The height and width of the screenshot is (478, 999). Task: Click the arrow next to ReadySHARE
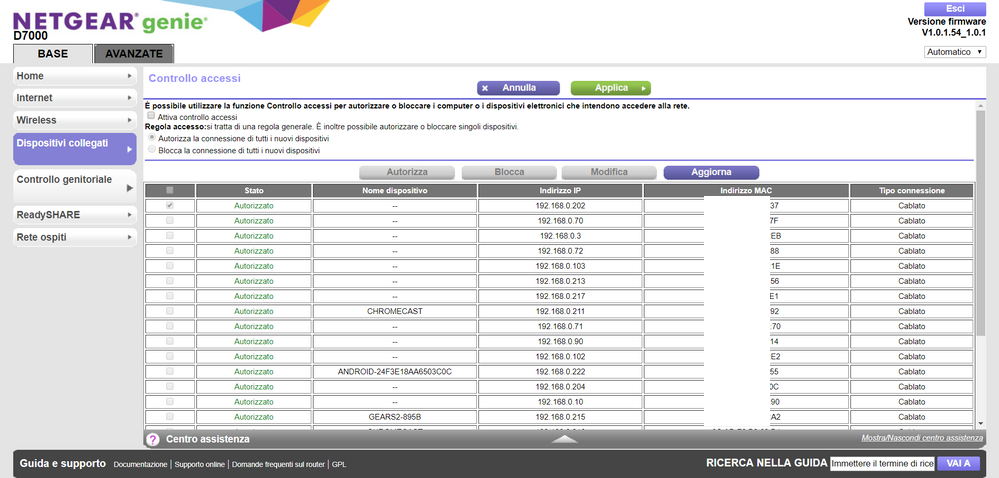pyautogui.click(x=129, y=215)
